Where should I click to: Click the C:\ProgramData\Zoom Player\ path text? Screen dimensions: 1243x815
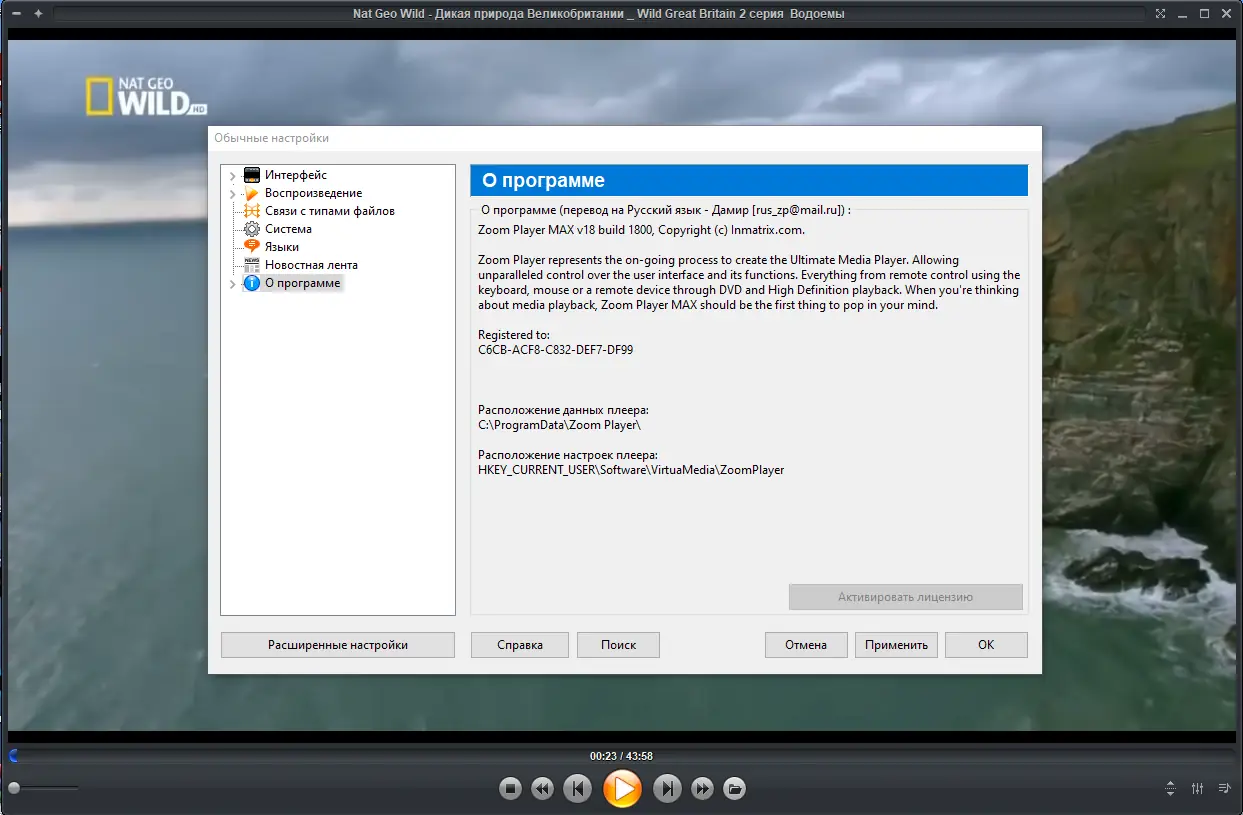point(559,425)
